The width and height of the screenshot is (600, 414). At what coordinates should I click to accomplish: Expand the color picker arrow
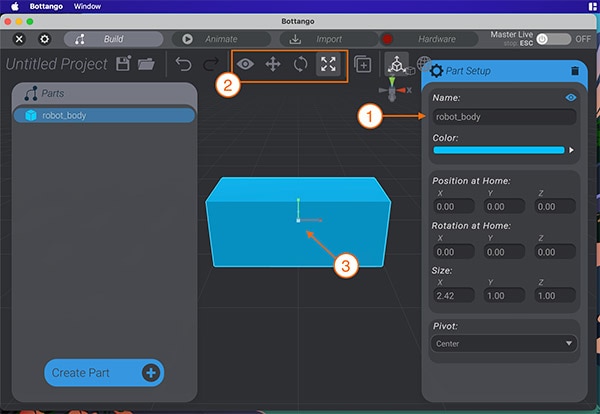click(572, 150)
